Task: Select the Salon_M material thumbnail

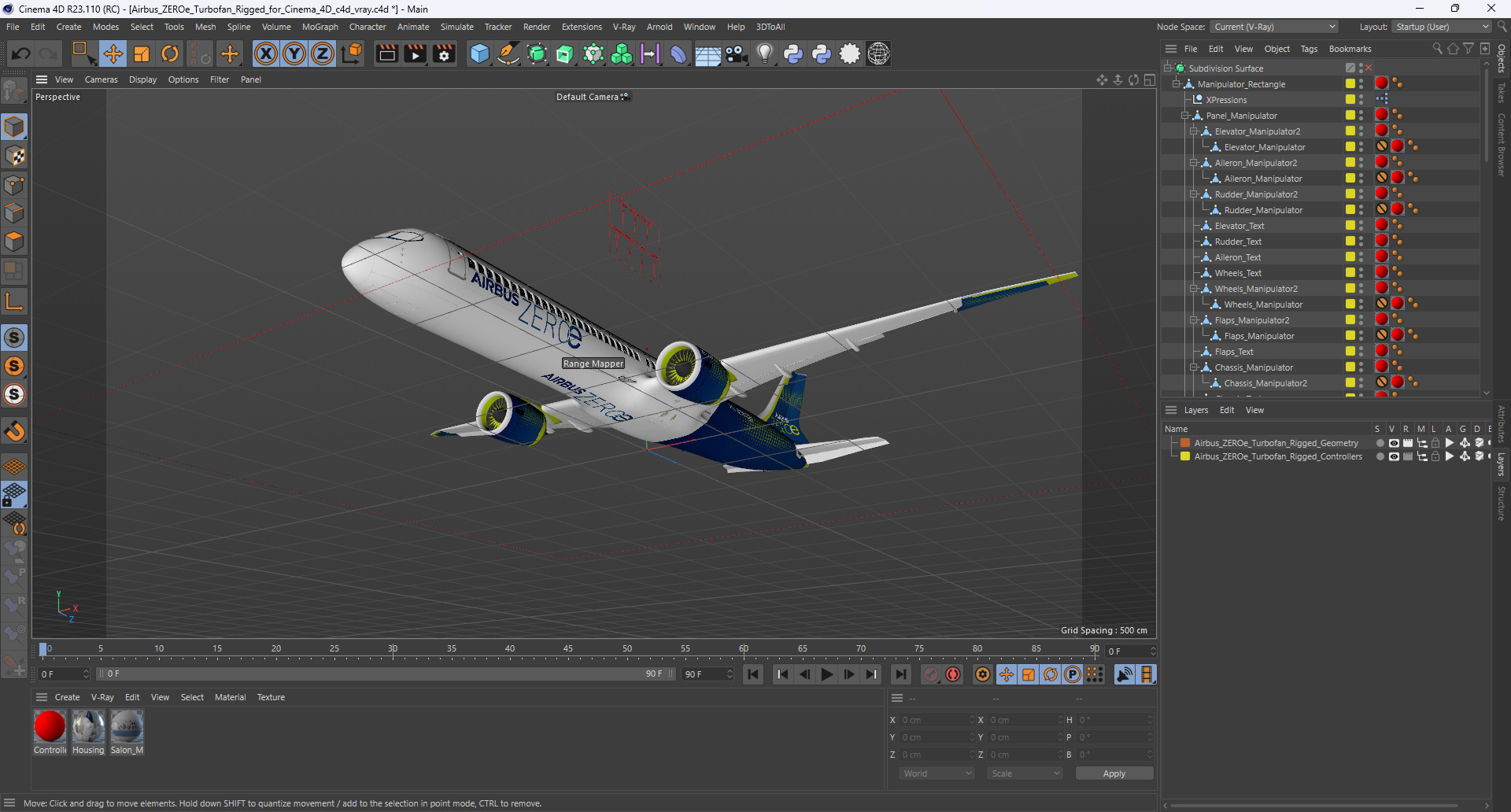Action: pyautogui.click(x=127, y=726)
